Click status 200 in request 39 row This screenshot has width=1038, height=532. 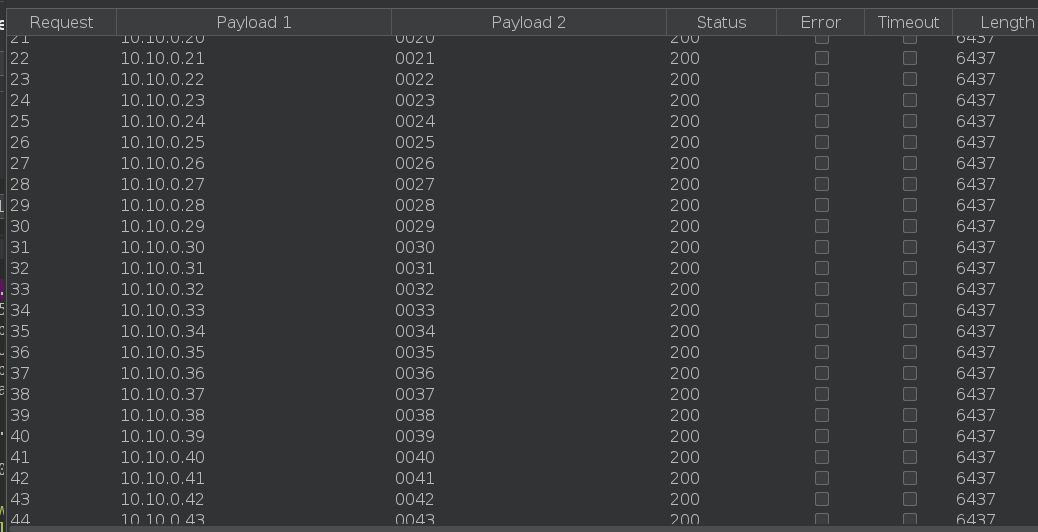[x=684, y=415]
